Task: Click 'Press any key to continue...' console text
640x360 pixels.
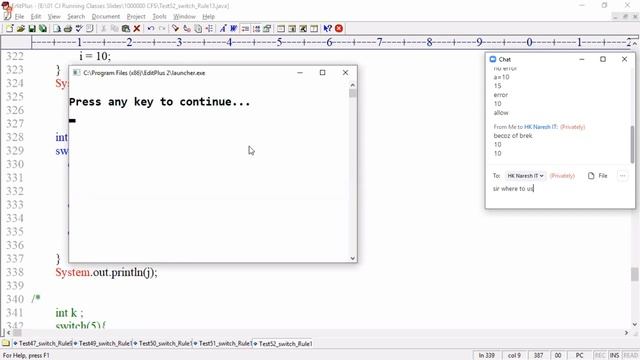Action: coord(160,102)
